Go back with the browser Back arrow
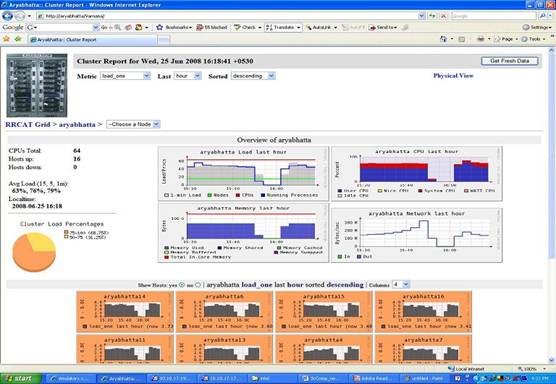The image size is (556, 384). 7,16
